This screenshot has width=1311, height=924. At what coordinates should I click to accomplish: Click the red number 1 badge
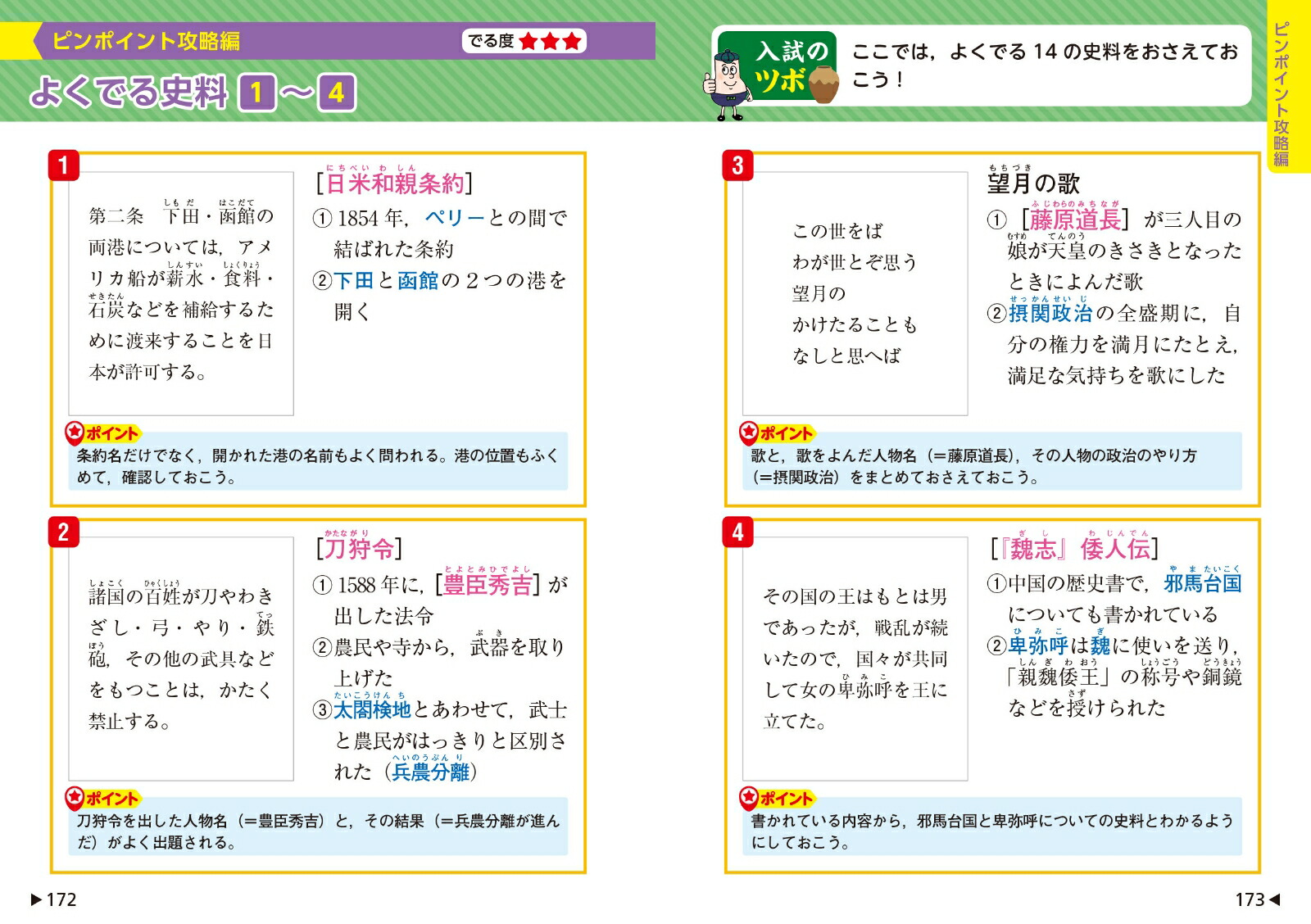point(63,165)
